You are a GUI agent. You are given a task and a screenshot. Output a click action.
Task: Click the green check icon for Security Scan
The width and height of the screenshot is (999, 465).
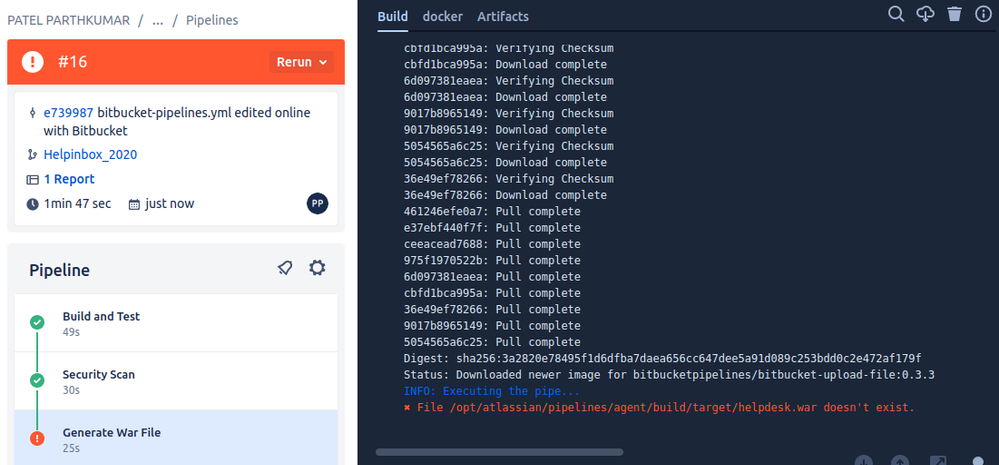(x=37, y=380)
